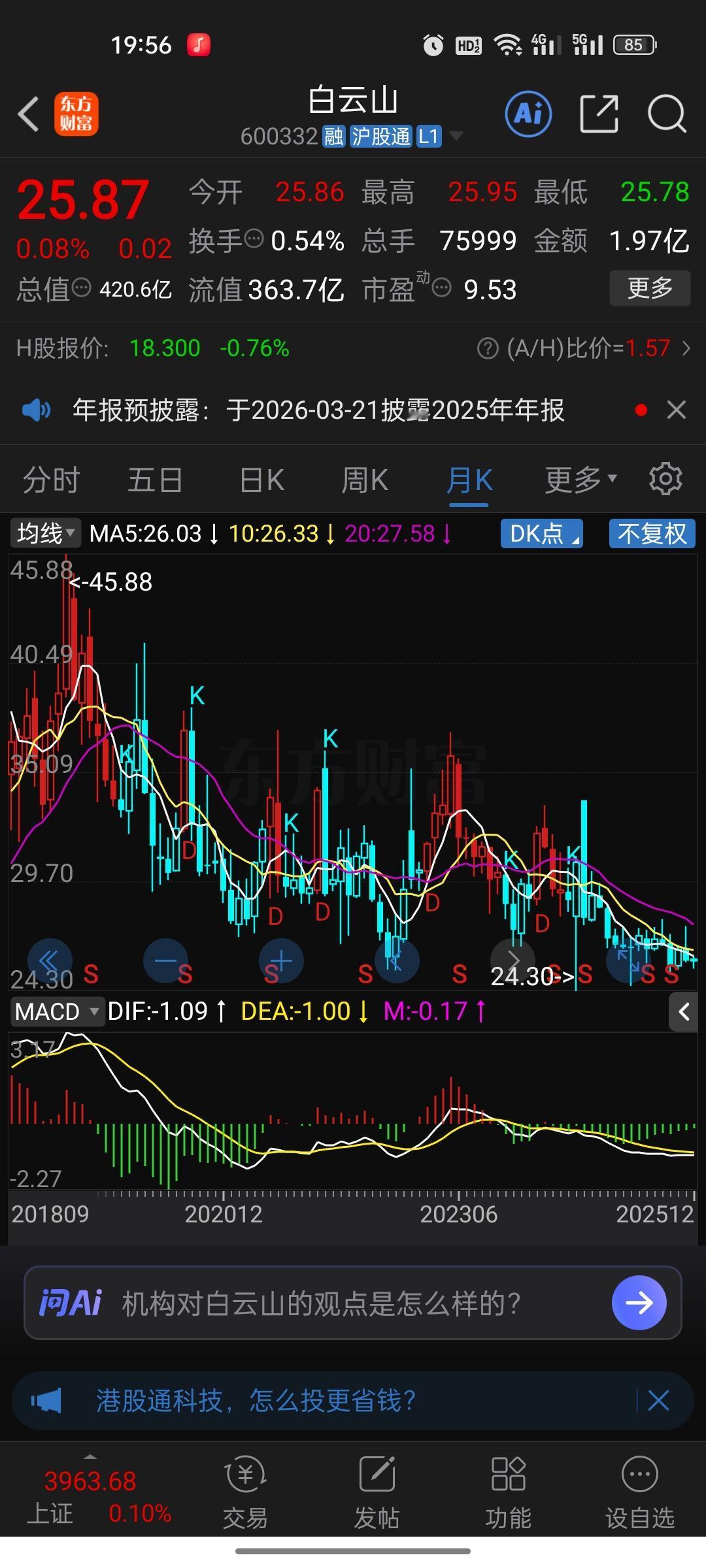Expand the A/H比价 chevron arrow

tap(686, 348)
